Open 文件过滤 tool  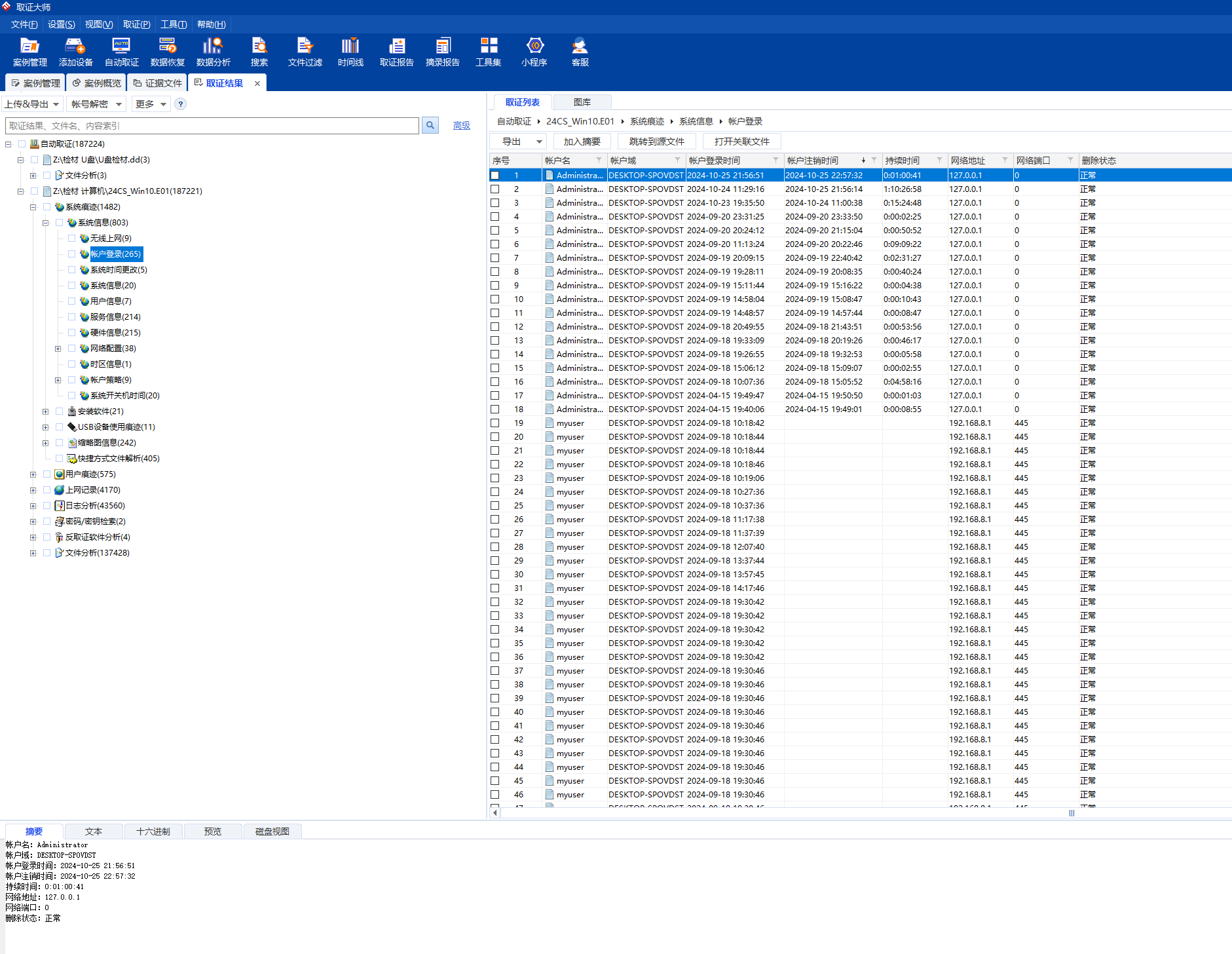click(305, 52)
